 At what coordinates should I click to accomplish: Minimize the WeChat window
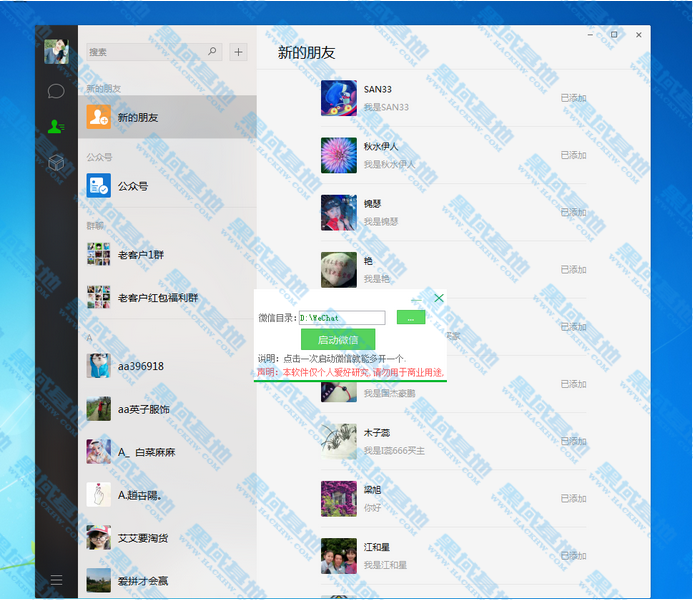[x=590, y=34]
